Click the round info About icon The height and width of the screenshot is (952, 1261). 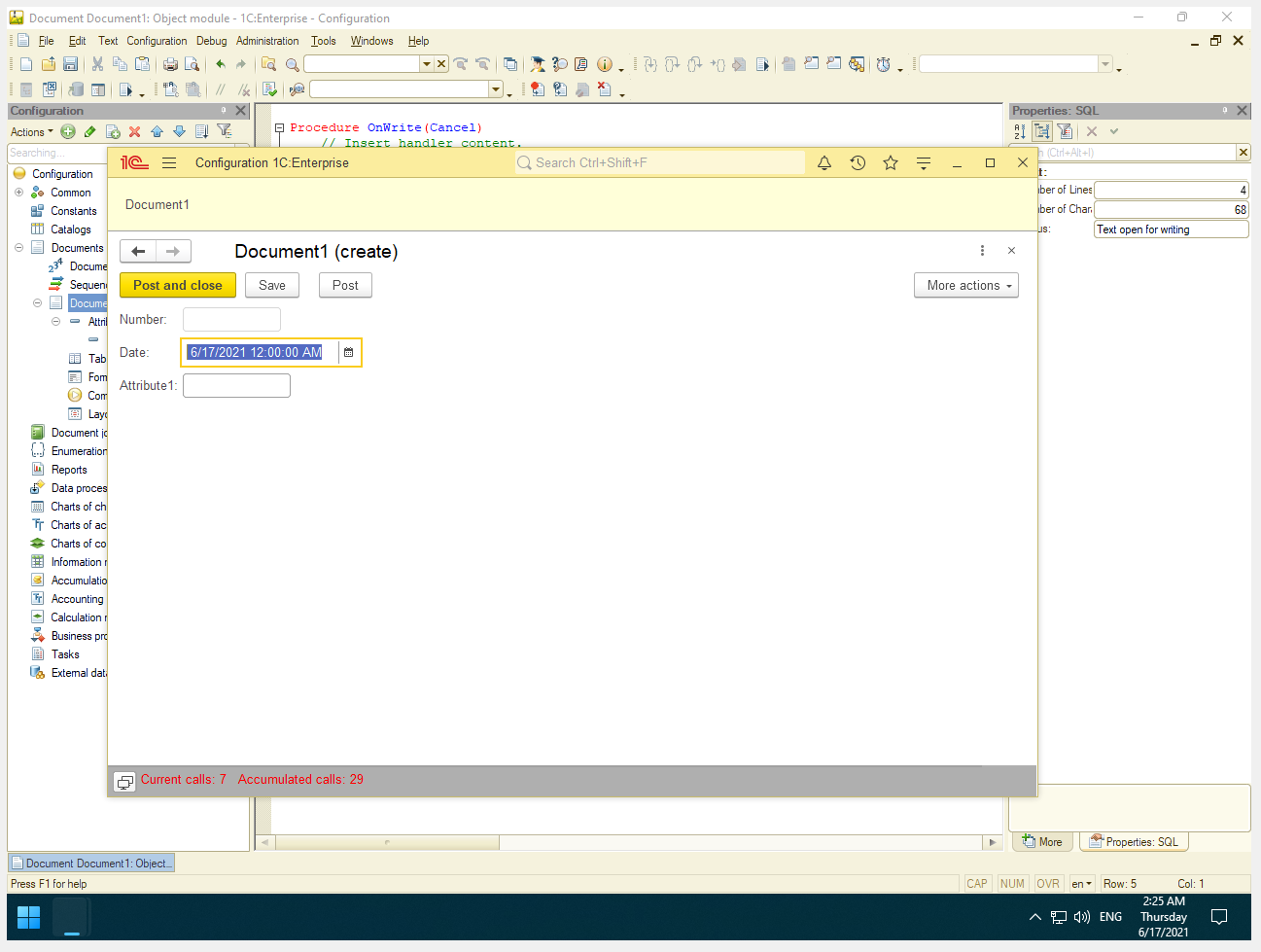pyautogui.click(x=604, y=64)
